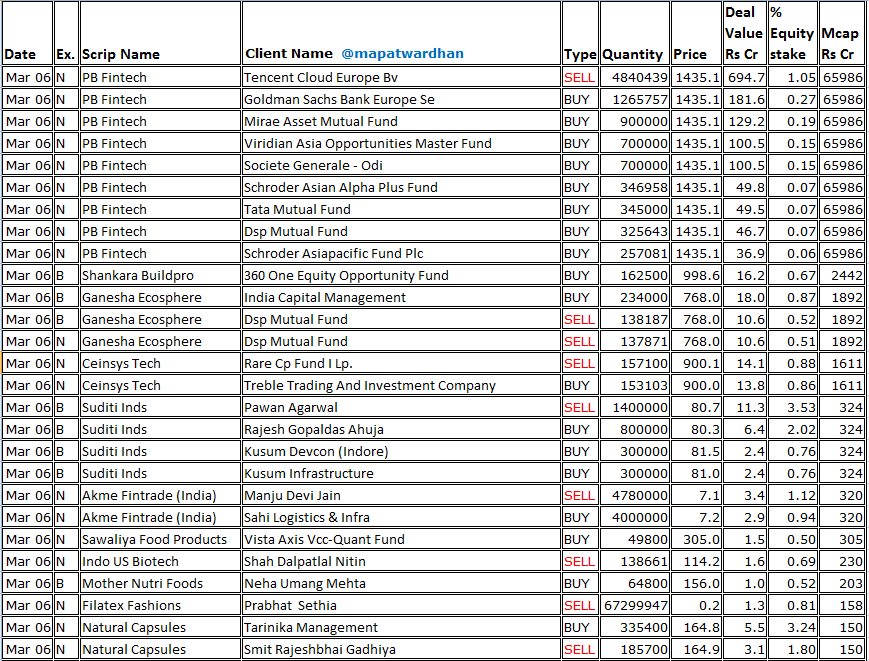Select the 'Sawaliya Food Products' scrip cell
869x661 pixels.
point(160,539)
